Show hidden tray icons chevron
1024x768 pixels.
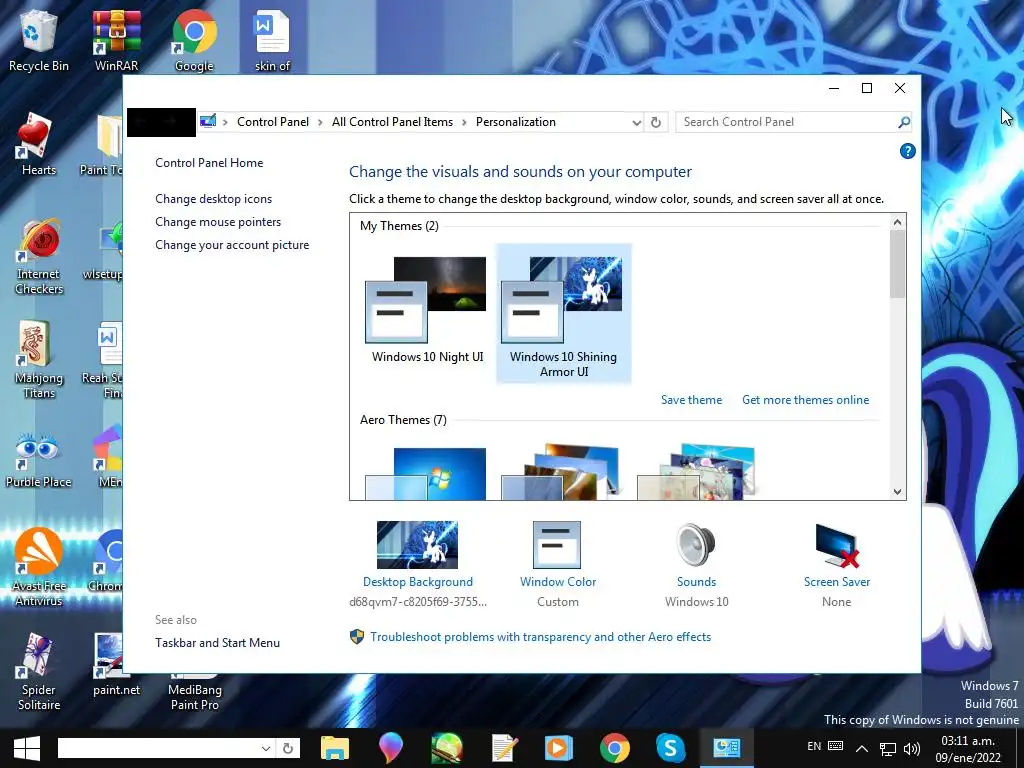tap(862, 748)
